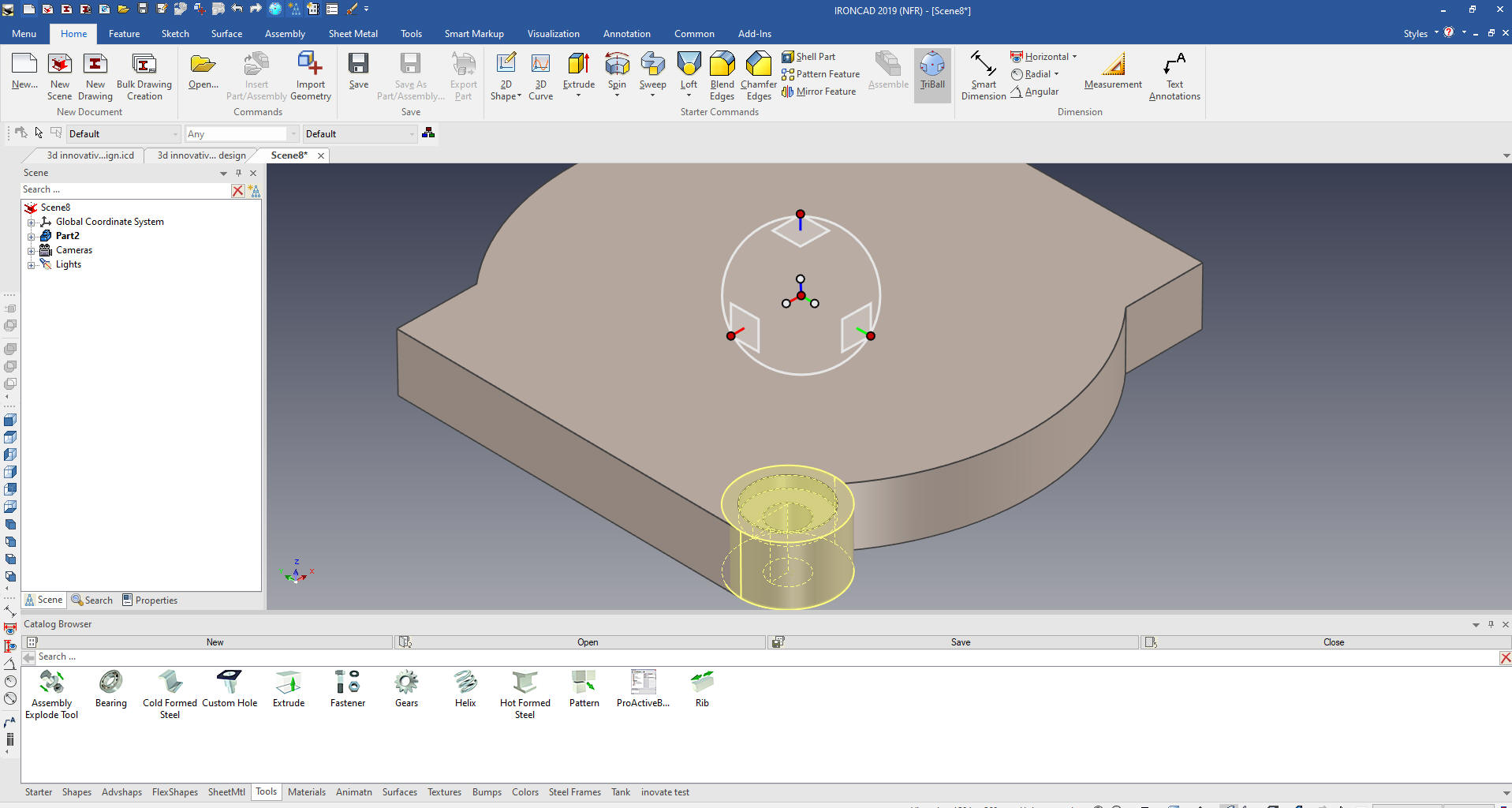The width and height of the screenshot is (1512, 808).
Task: Open the Materials catalog tab
Action: pos(306,792)
